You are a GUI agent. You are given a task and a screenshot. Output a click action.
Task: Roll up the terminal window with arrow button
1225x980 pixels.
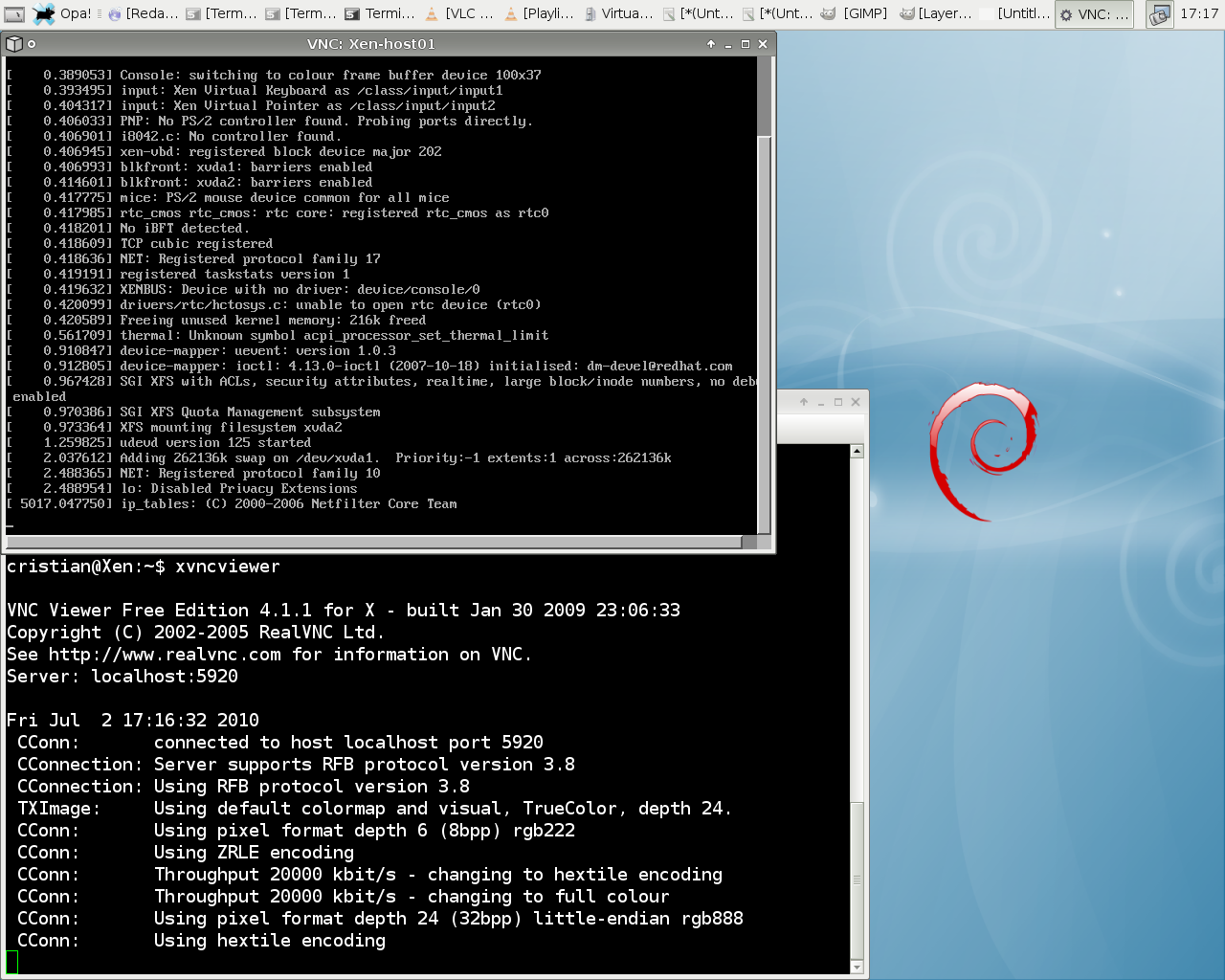tap(804, 402)
